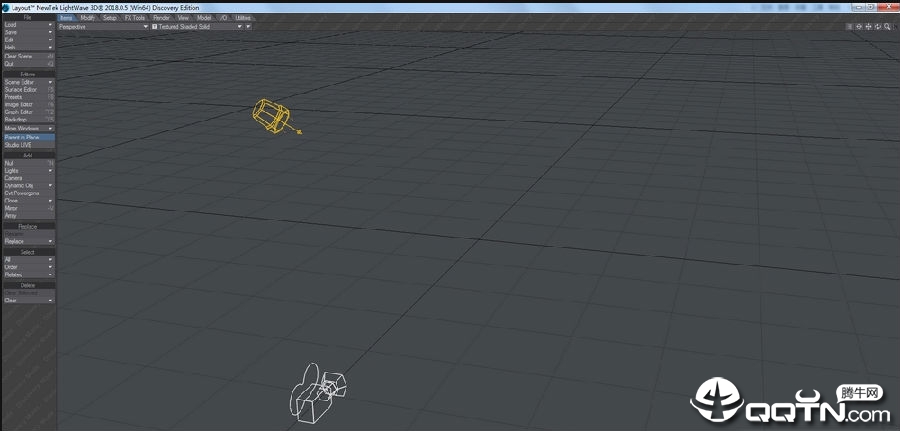
Task: Switch to the Setup tab
Action: click(x=110, y=18)
